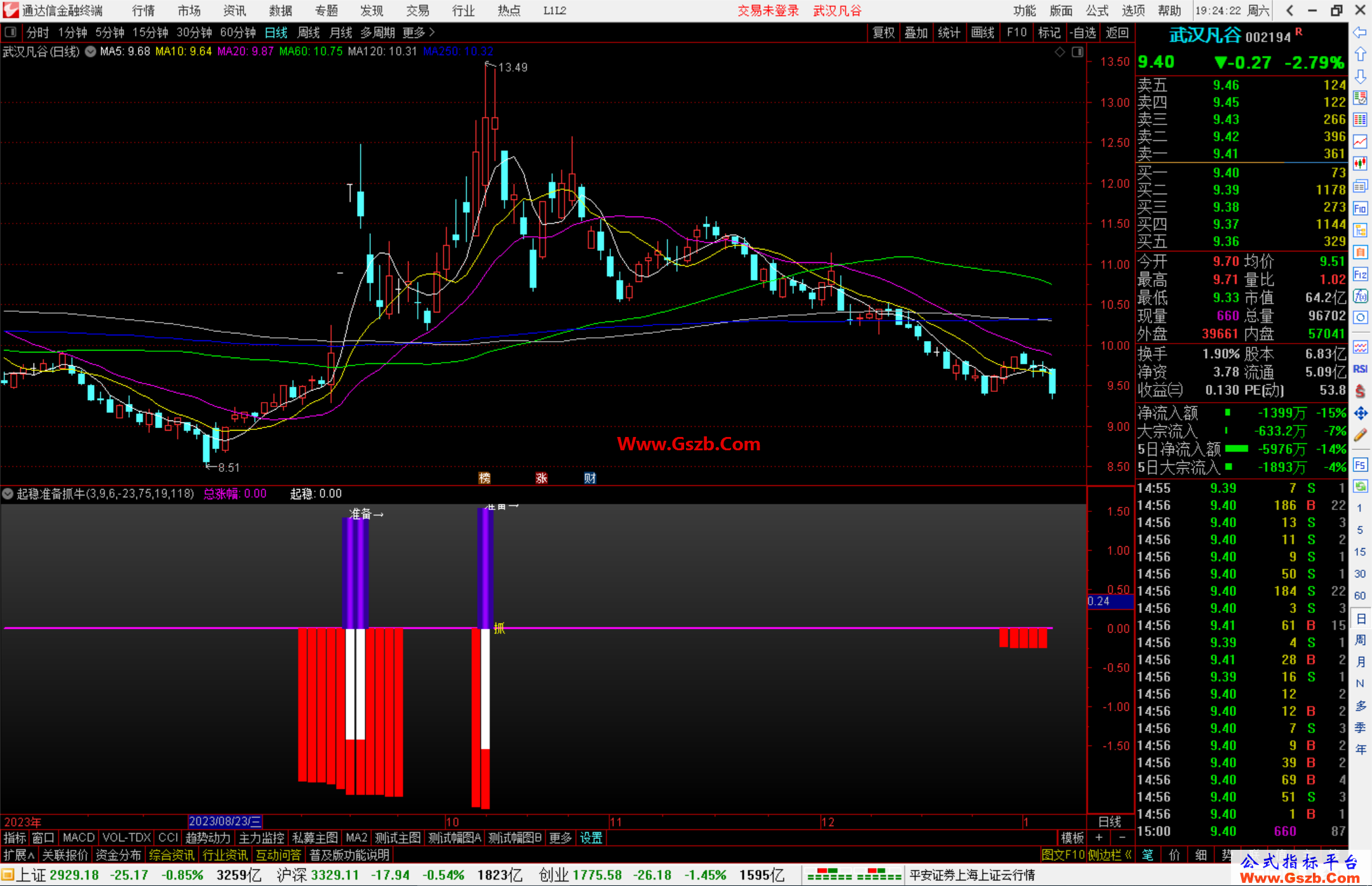Toggle circle beside 起稳准备抓牛 indicator name
The height and width of the screenshot is (886, 1372).
(x=8, y=493)
